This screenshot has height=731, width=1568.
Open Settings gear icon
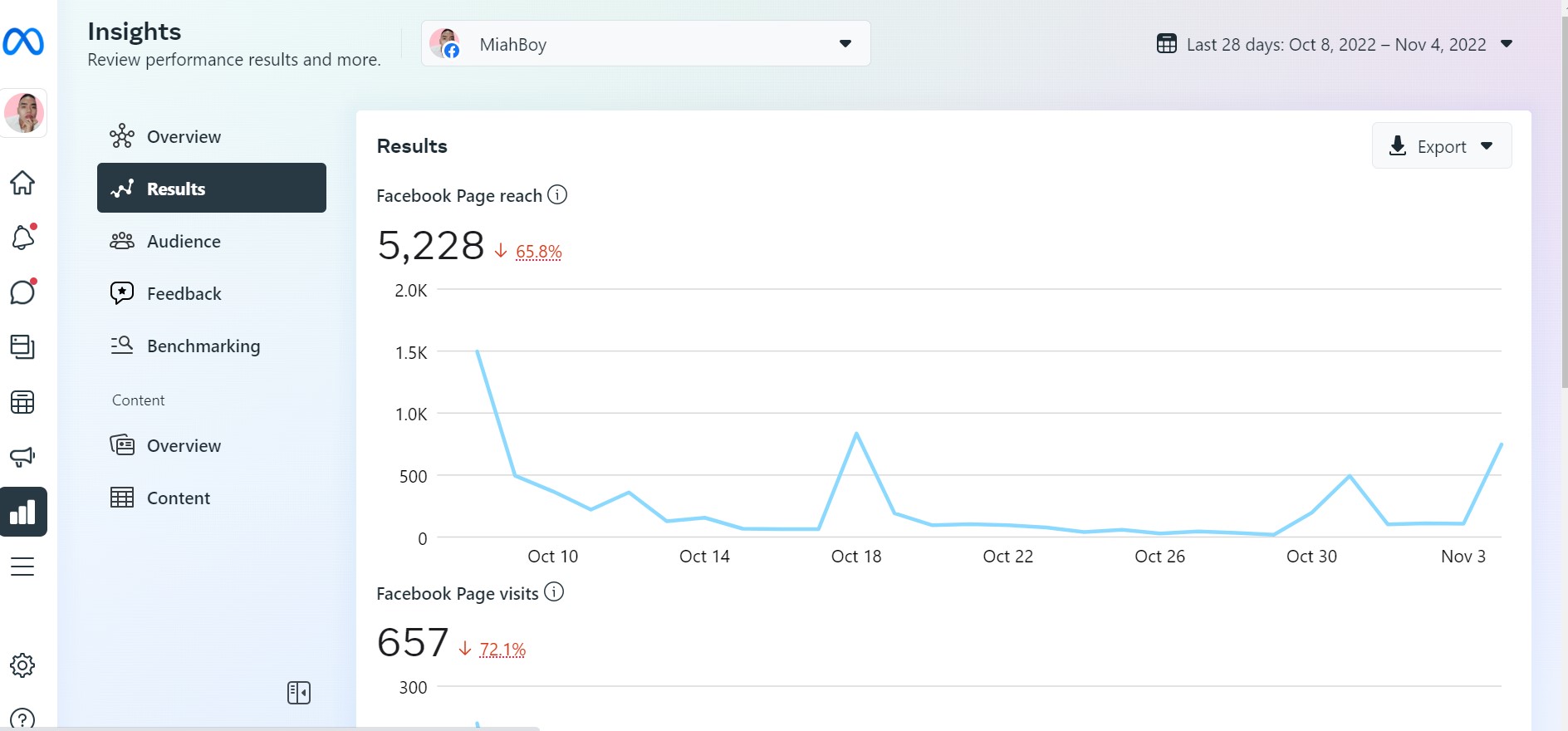pyautogui.click(x=22, y=665)
